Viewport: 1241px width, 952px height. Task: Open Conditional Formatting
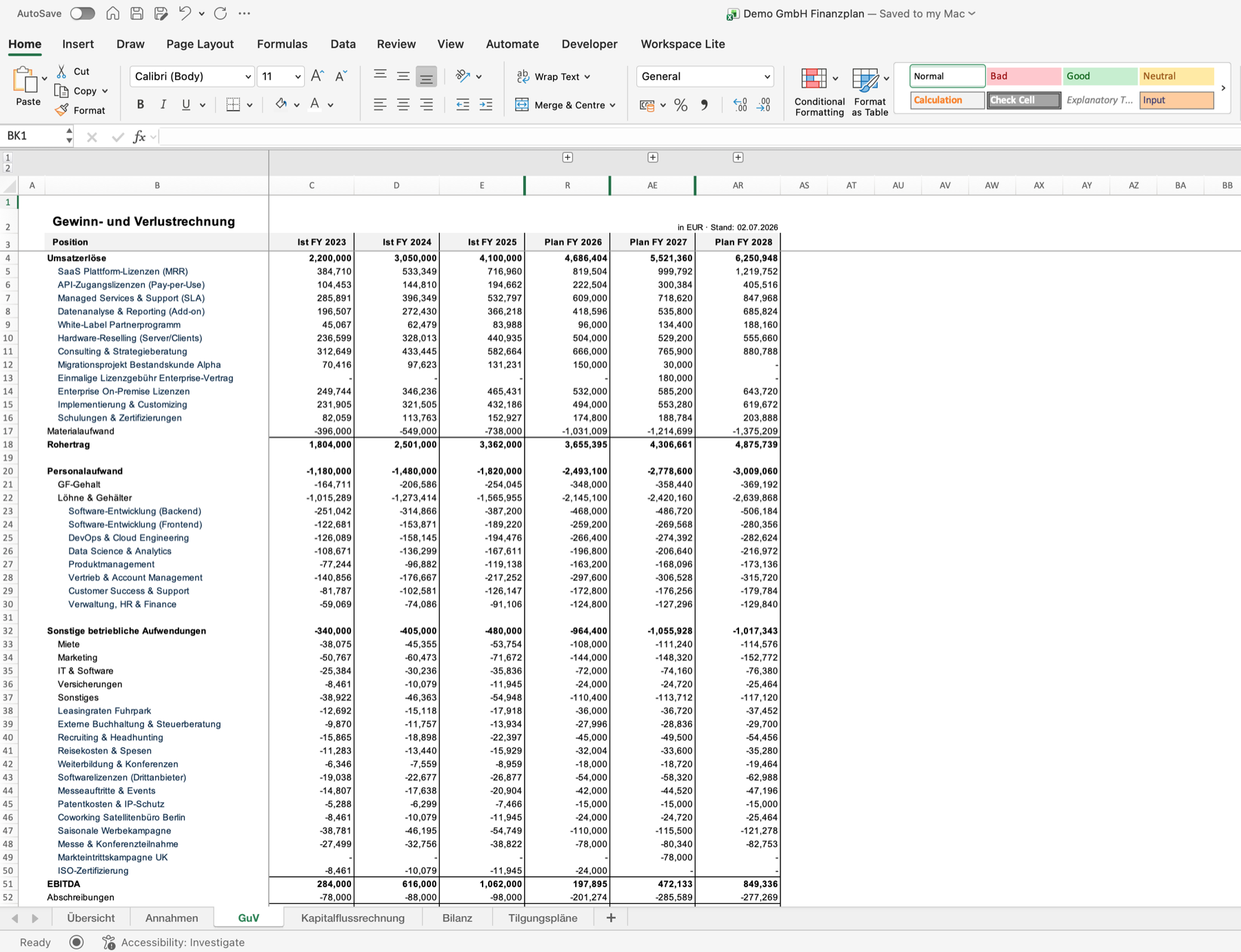point(819,92)
